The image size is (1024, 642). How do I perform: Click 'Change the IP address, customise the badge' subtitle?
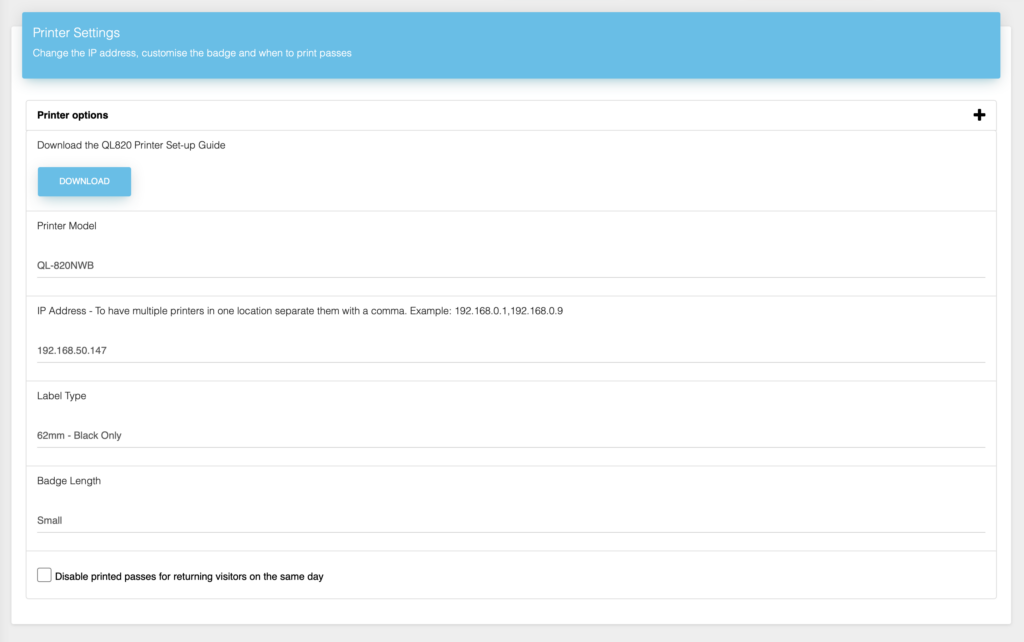[192, 53]
